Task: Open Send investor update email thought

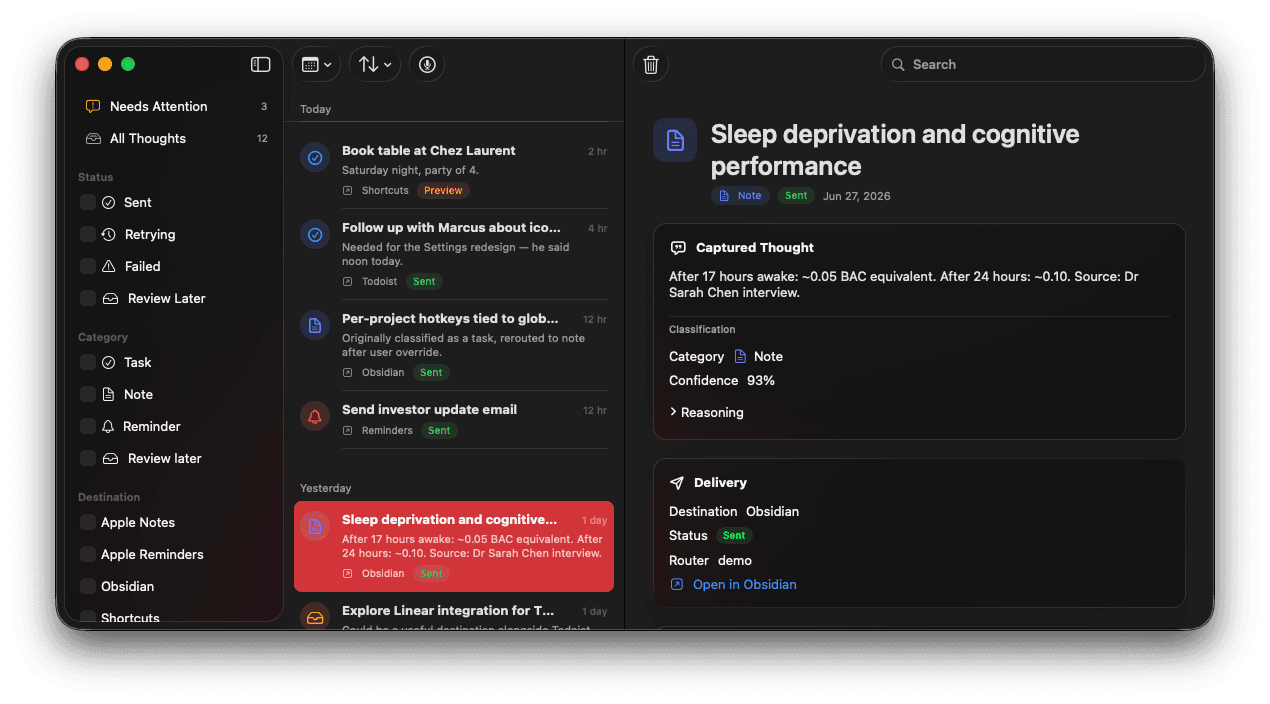Action: point(454,420)
